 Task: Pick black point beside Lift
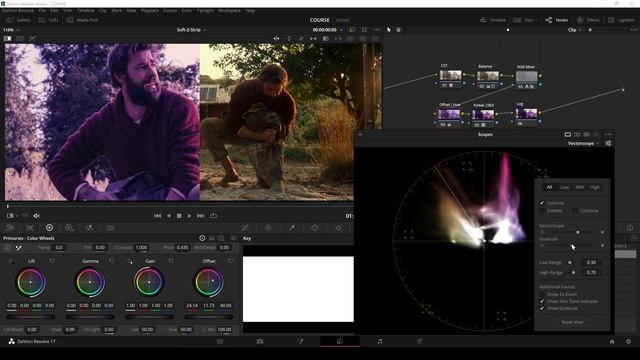pos(11,261)
